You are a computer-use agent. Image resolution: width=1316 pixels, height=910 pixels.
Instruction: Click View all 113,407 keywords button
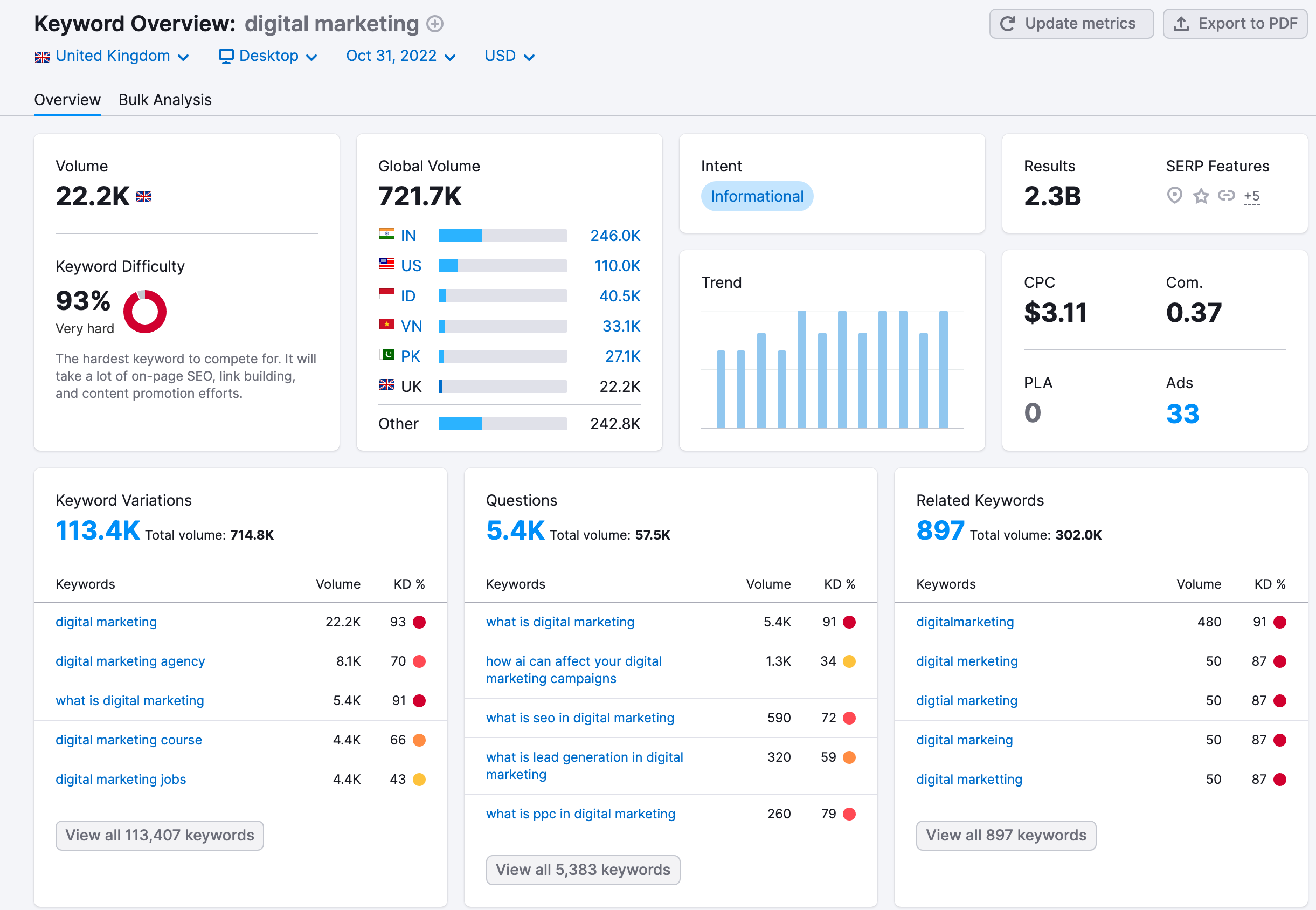160,835
